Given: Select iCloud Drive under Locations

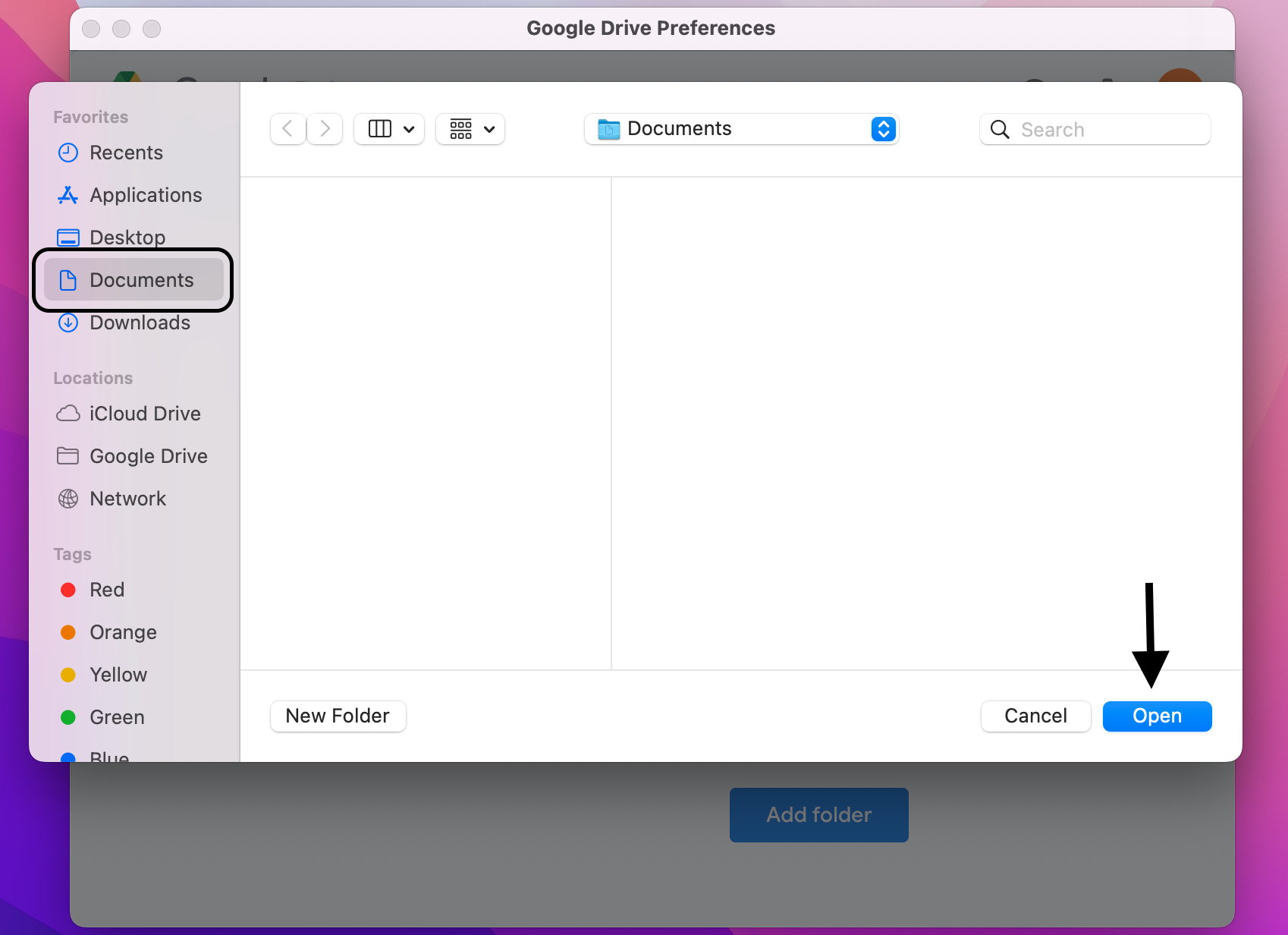Looking at the screenshot, I should pos(134,414).
